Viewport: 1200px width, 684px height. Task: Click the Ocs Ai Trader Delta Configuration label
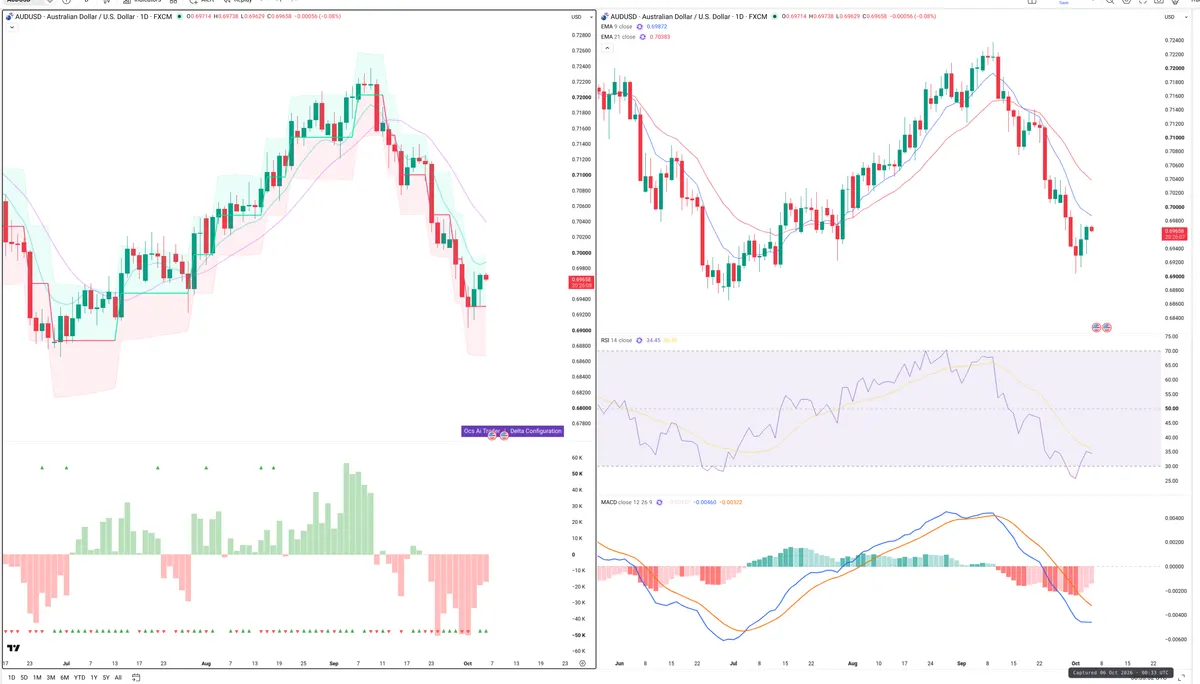(512, 431)
